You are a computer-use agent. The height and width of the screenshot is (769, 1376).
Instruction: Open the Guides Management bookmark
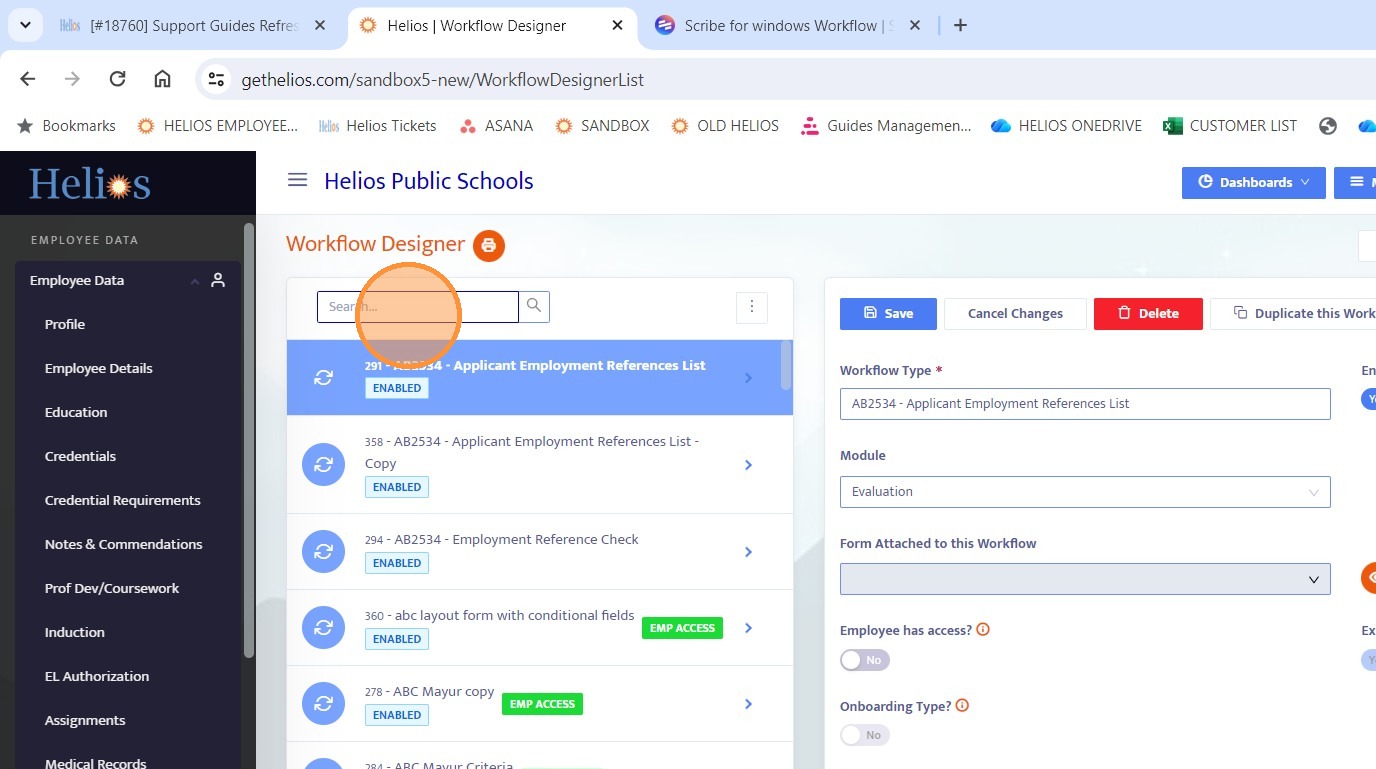click(886, 126)
